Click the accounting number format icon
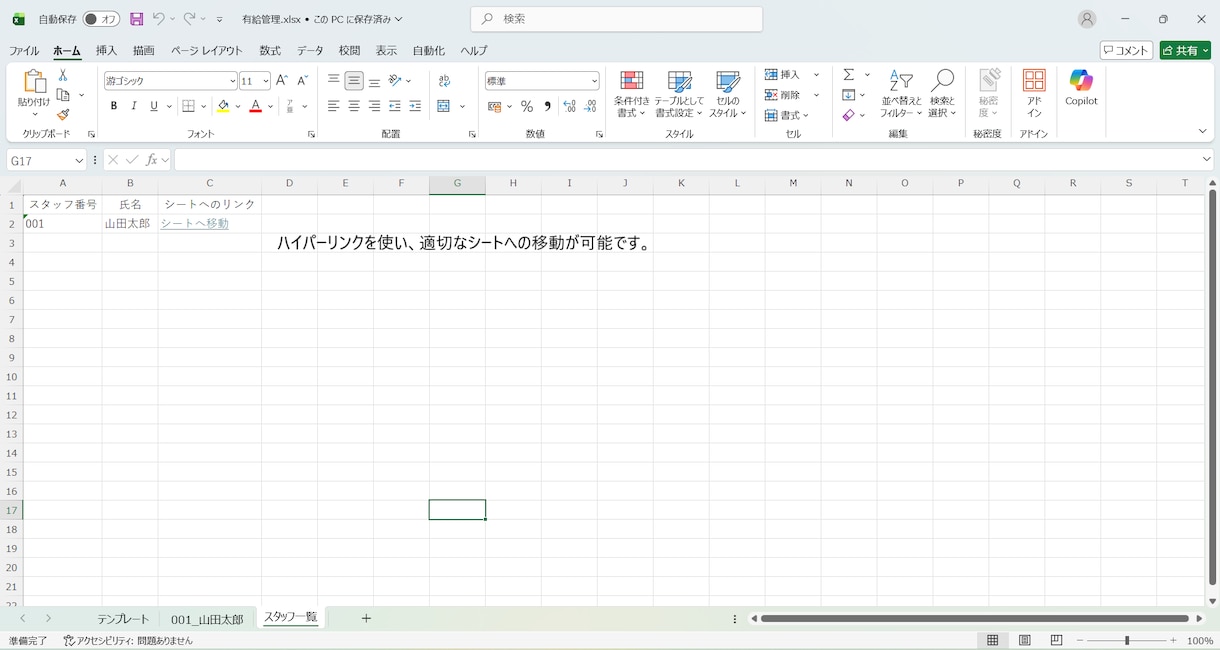The height and width of the screenshot is (650, 1220). pos(494,106)
